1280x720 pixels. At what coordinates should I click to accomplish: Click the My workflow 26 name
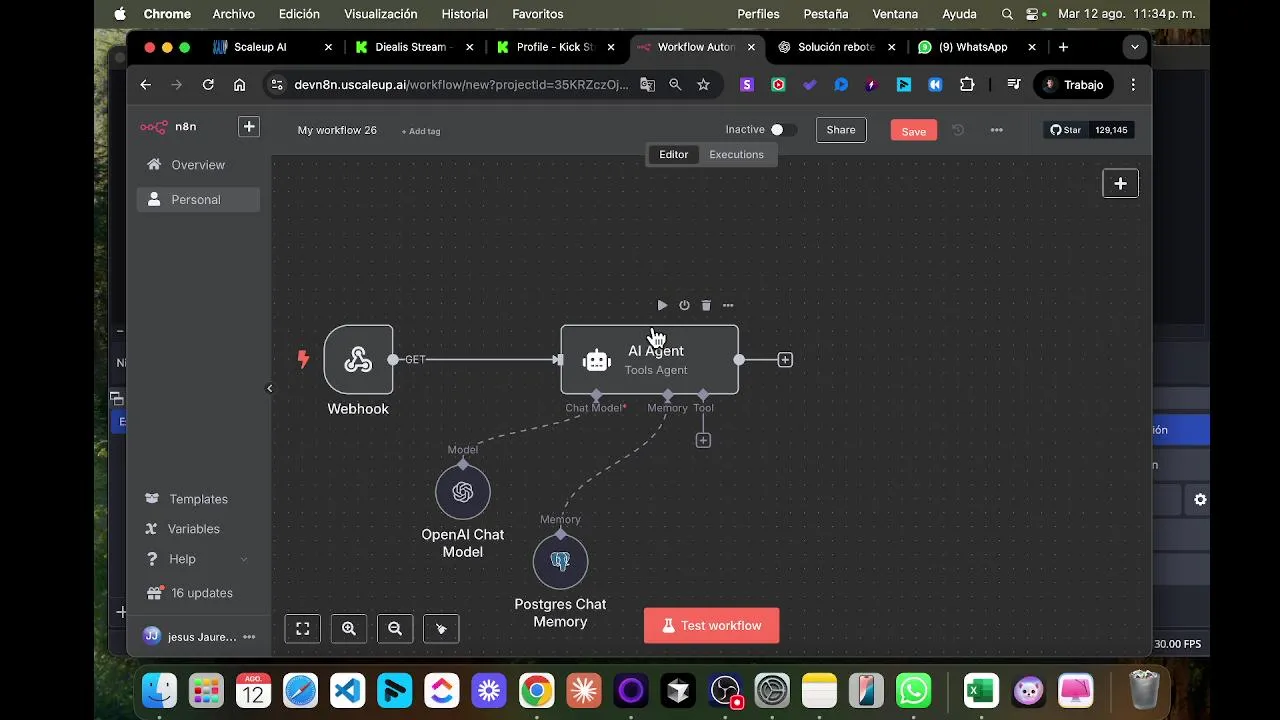coord(337,130)
